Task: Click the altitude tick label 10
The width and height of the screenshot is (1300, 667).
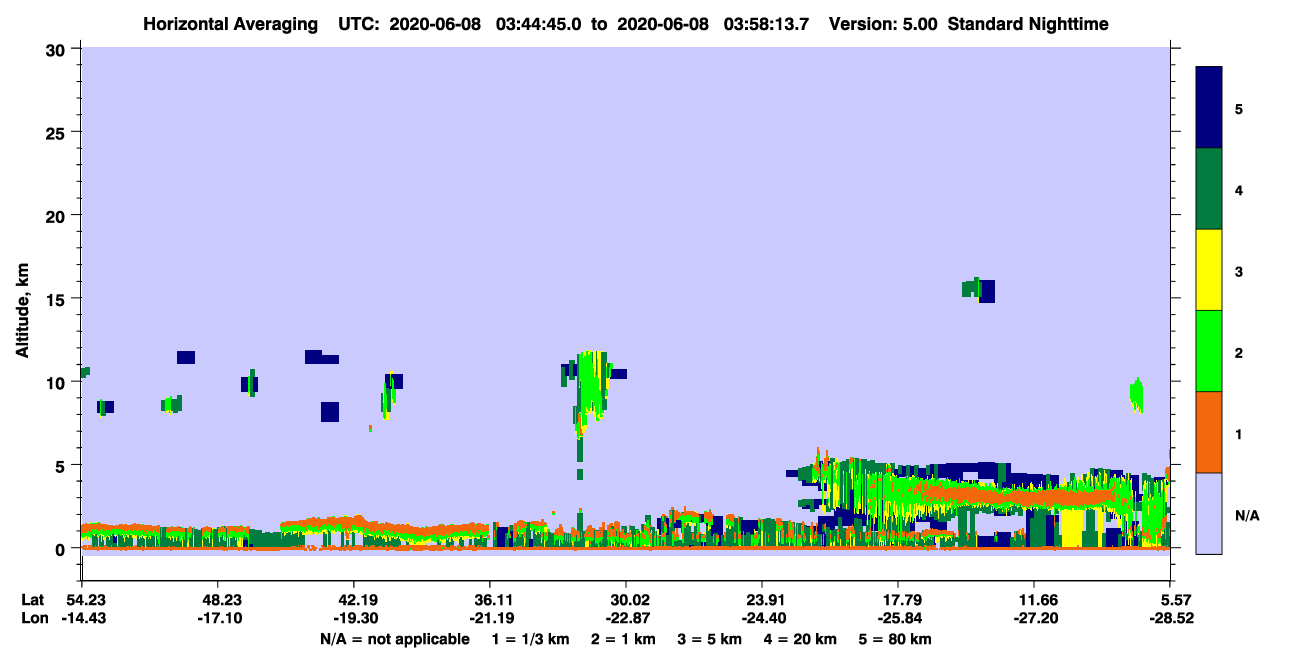Action: click(x=58, y=382)
